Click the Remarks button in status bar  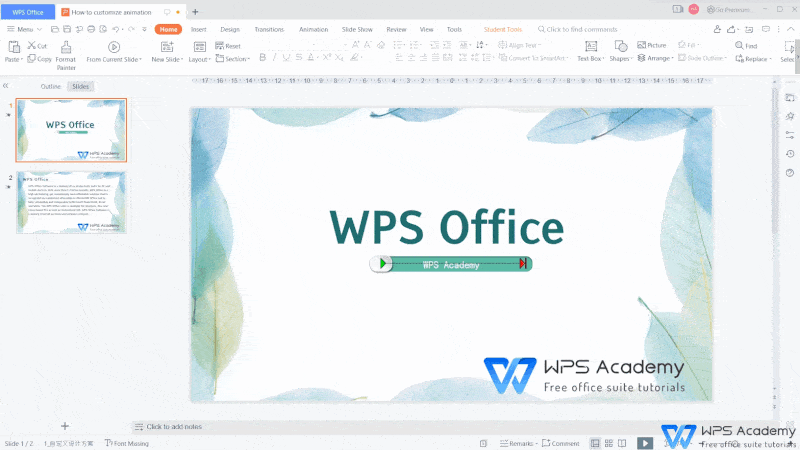pyautogui.click(x=518, y=443)
